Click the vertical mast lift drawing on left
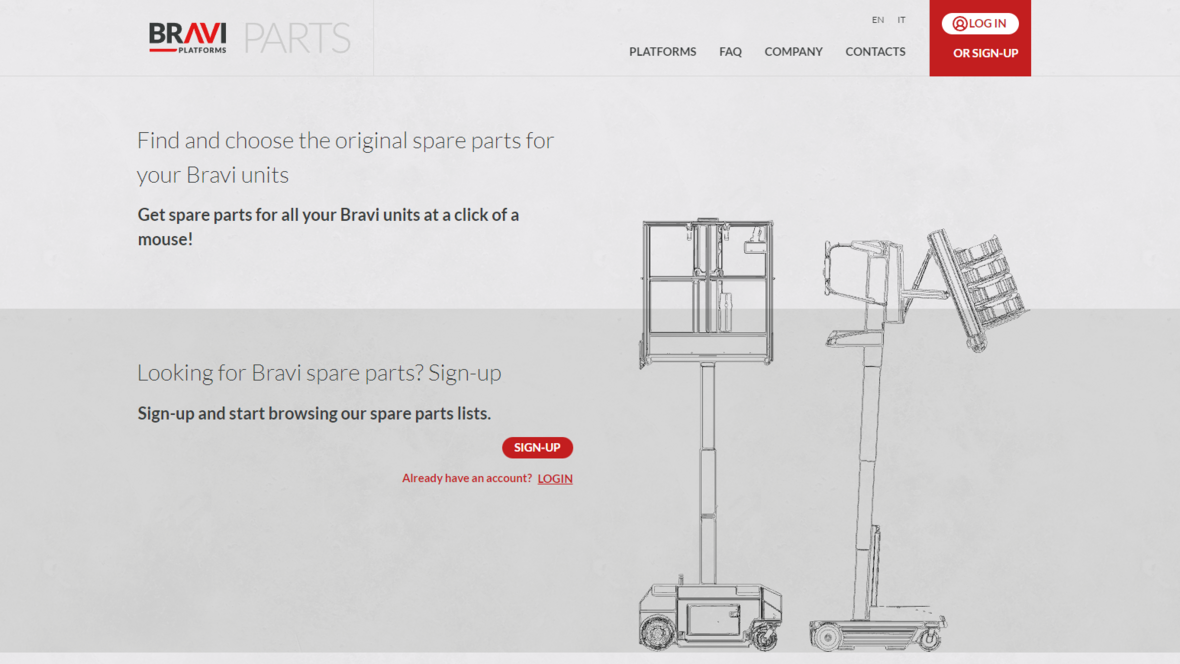This screenshot has height=664, width=1180. coord(709,434)
